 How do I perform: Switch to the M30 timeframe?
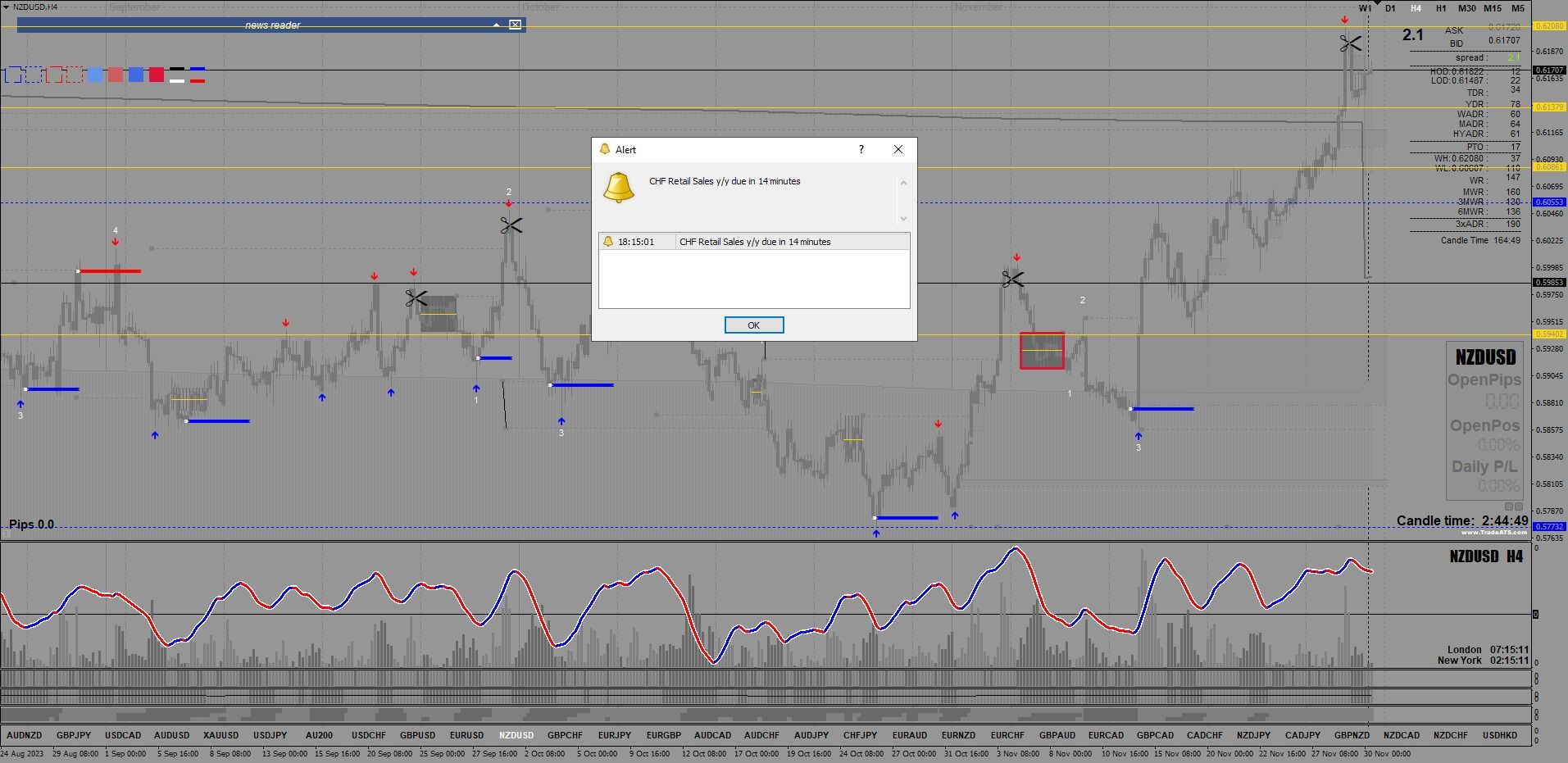coord(1467,8)
